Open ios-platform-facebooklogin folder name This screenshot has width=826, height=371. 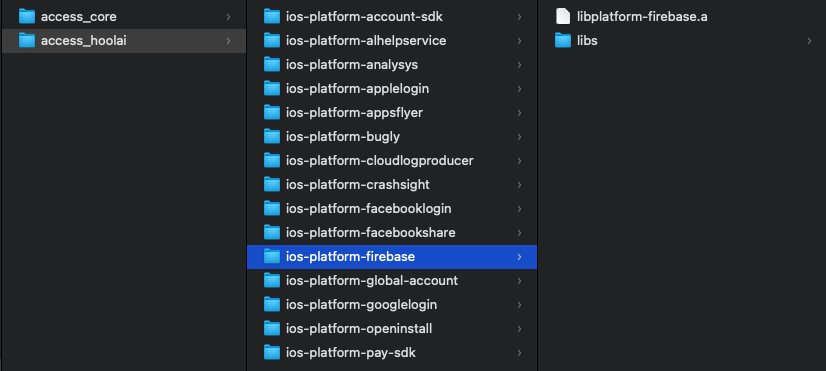pos(369,208)
